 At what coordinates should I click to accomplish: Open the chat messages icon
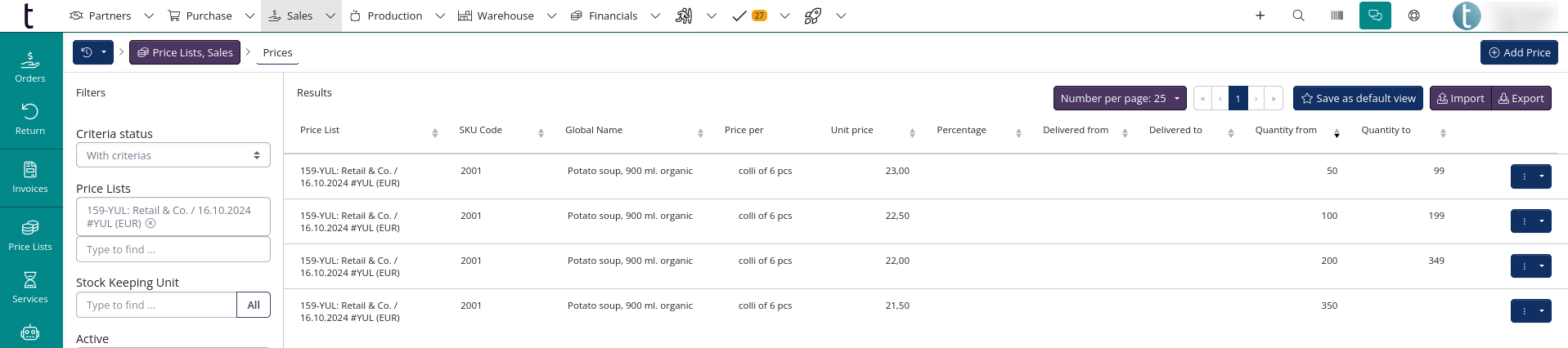(x=1375, y=16)
